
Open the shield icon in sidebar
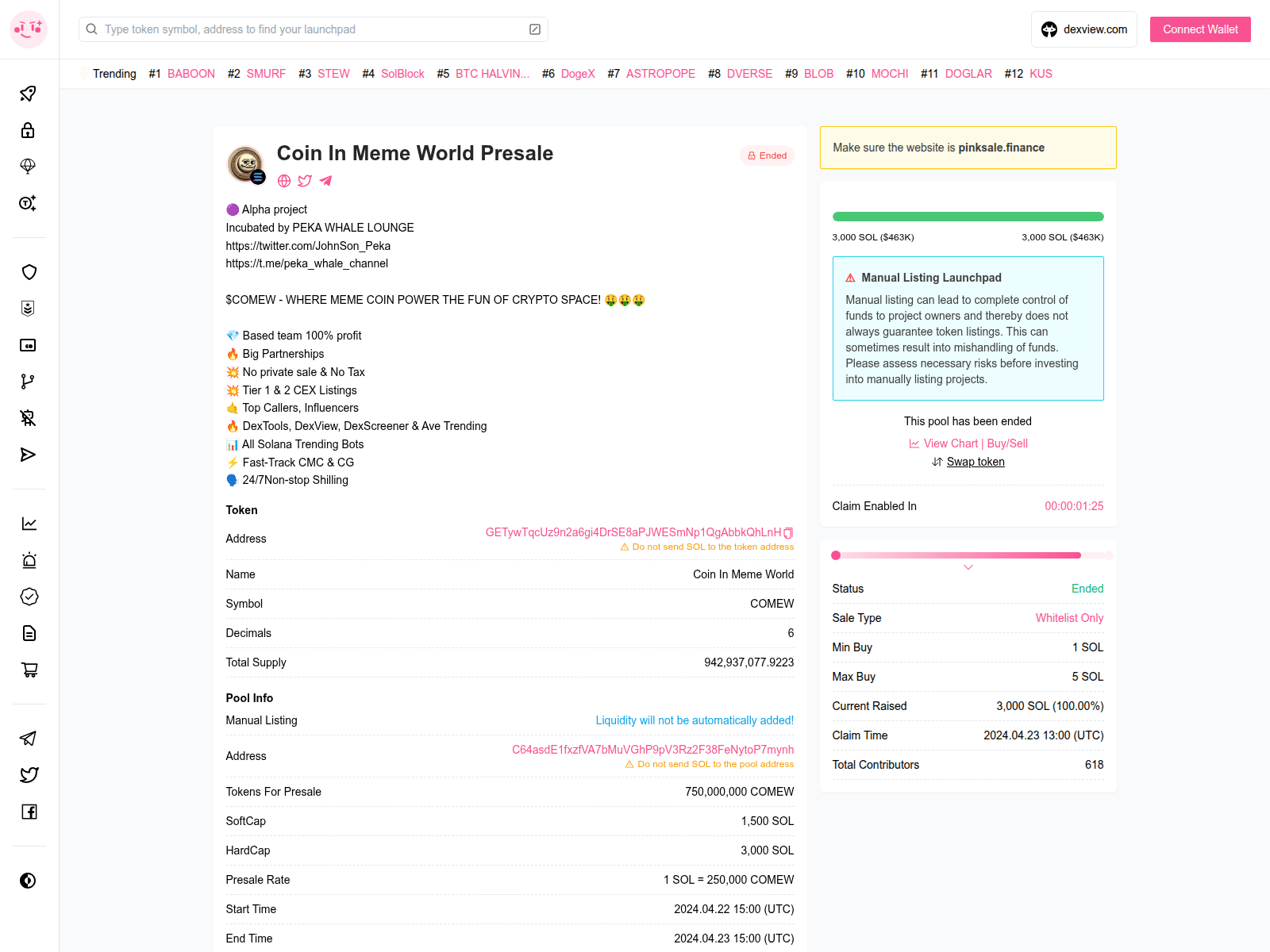(29, 272)
